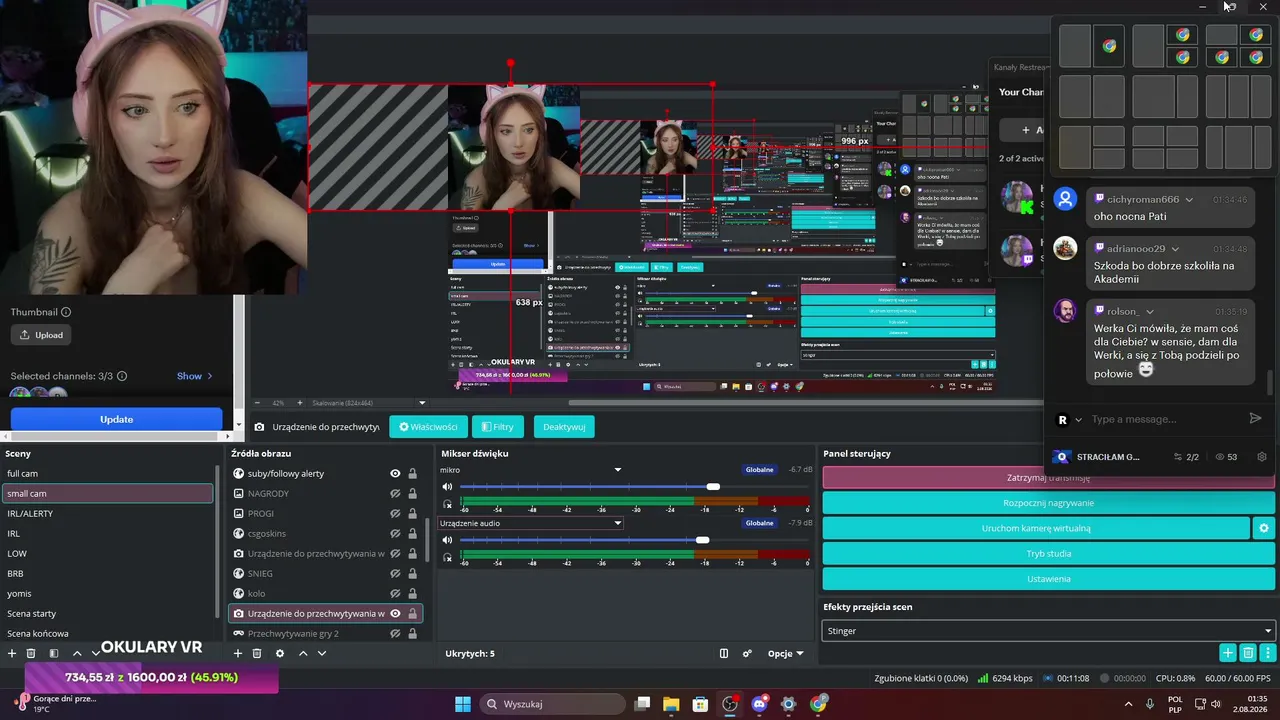Switch to the BRB scene
Viewport: 1280px width, 720px height.
coord(108,573)
